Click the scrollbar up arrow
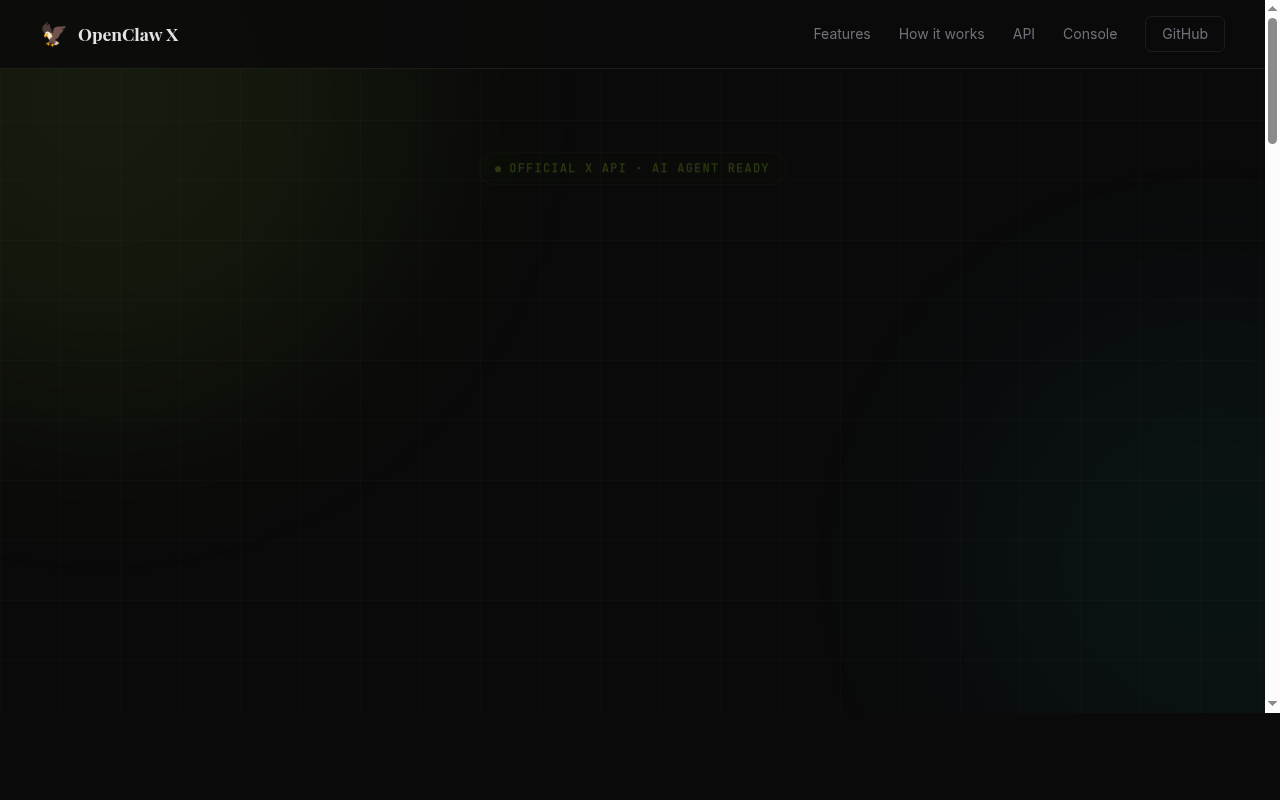 1273,7
